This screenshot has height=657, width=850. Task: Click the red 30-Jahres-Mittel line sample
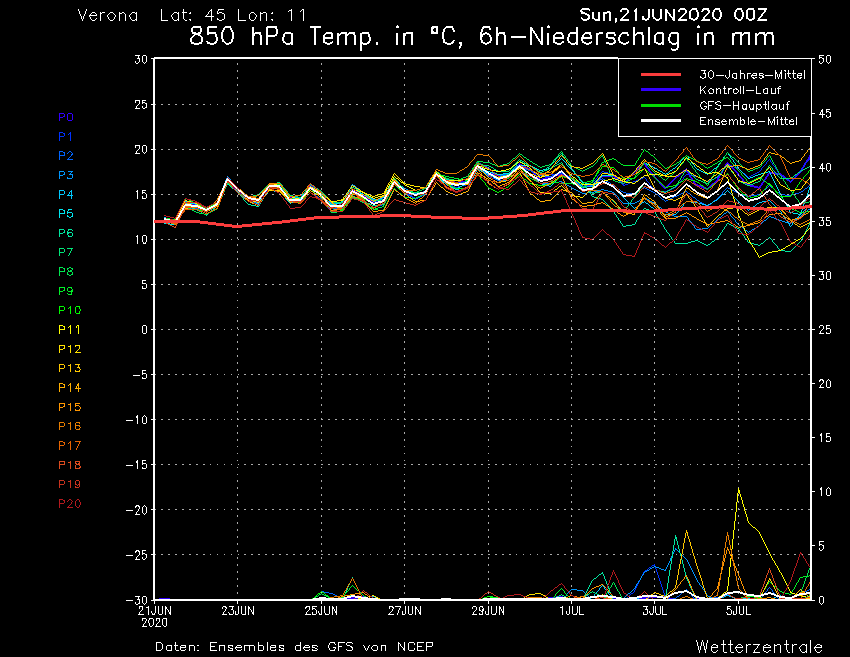(661, 75)
